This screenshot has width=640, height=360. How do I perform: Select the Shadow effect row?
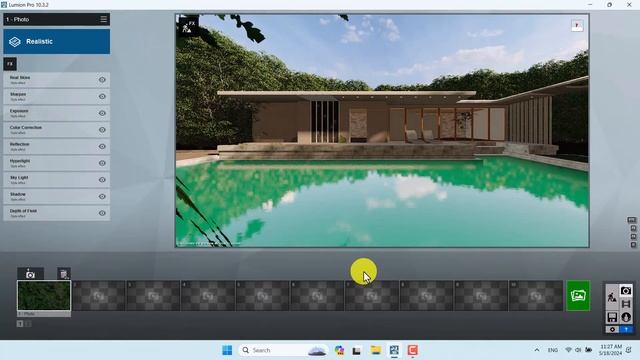point(57,196)
